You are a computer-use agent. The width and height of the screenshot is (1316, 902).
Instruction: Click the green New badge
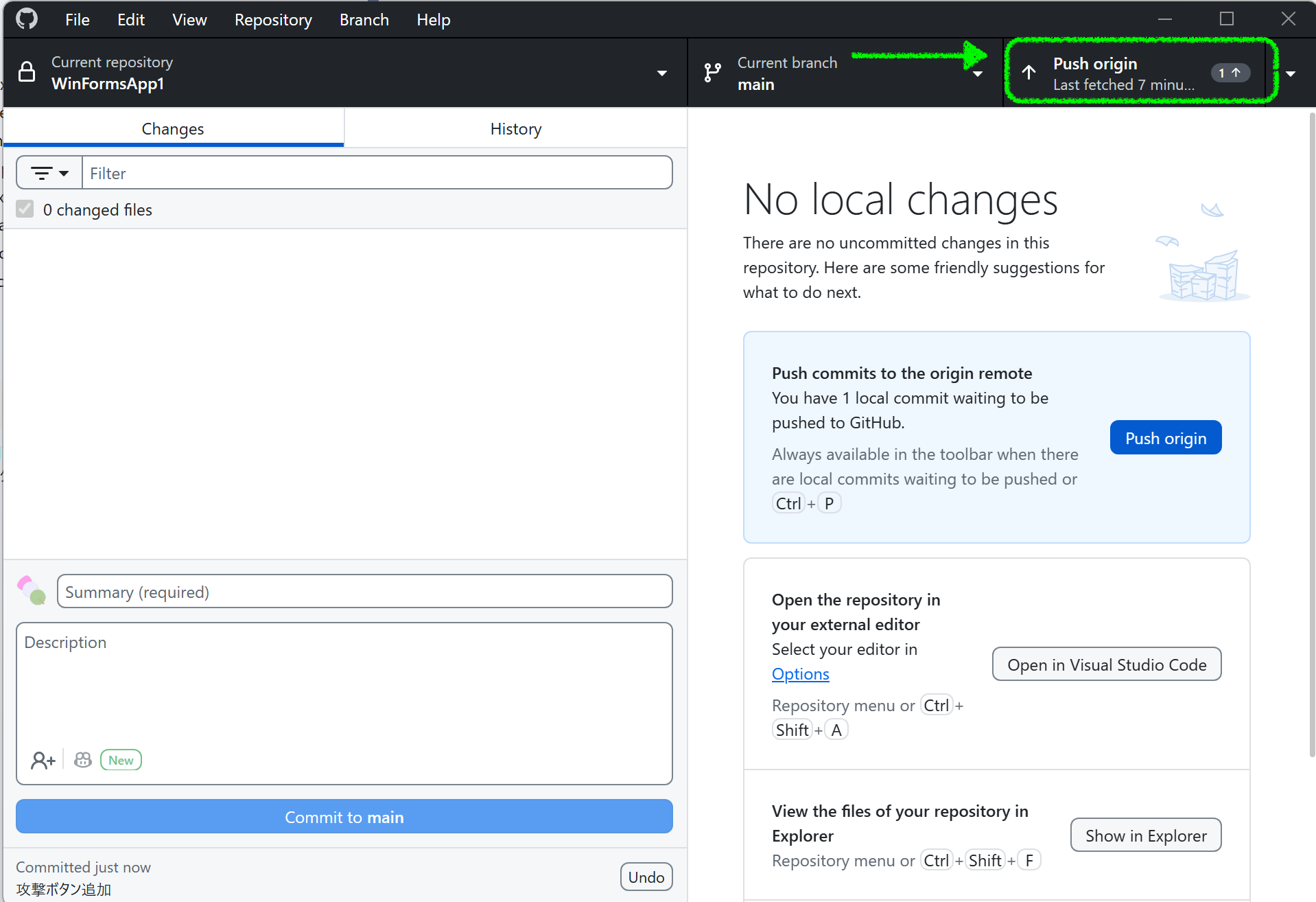coord(121,760)
